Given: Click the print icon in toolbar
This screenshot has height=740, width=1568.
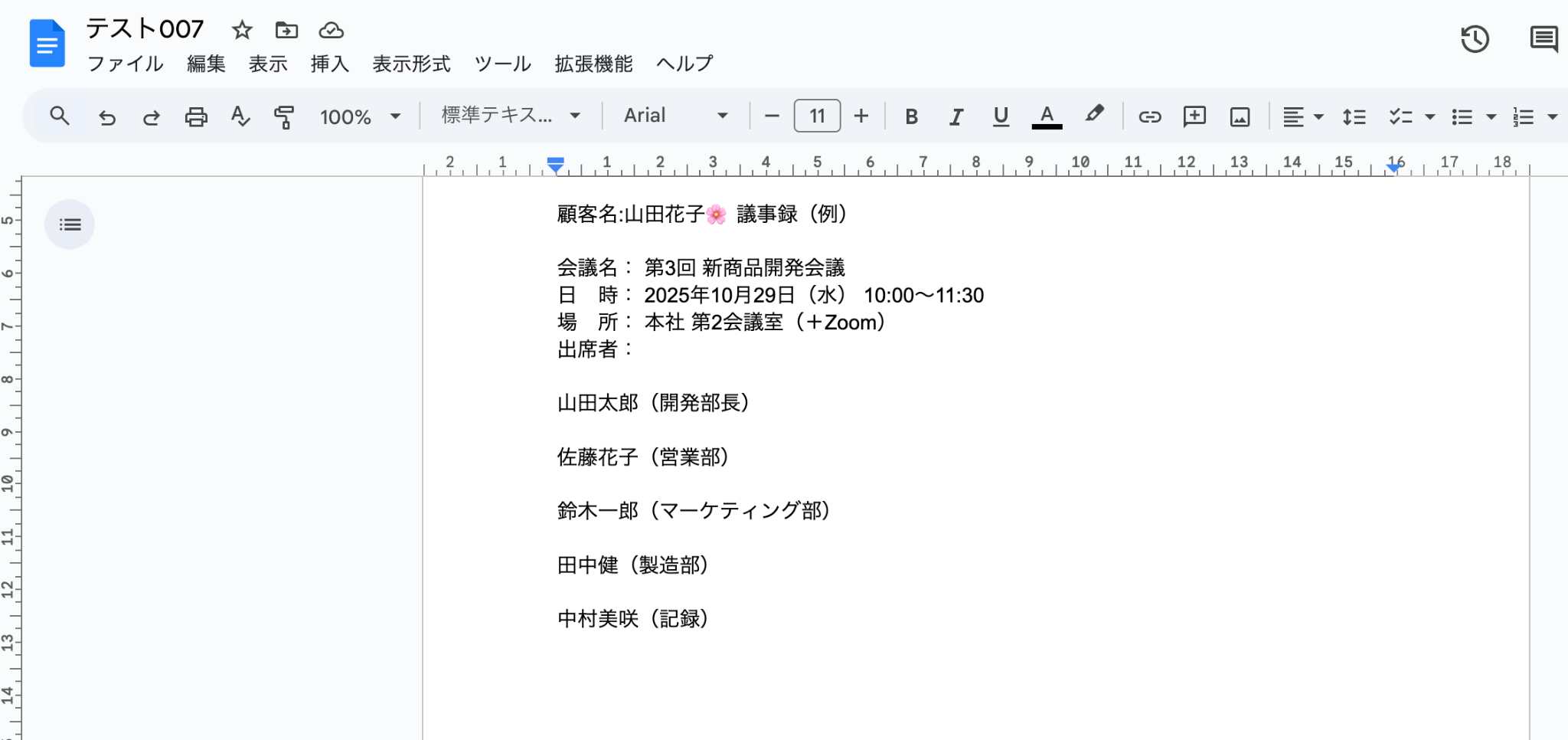Looking at the screenshot, I should [x=196, y=116].
